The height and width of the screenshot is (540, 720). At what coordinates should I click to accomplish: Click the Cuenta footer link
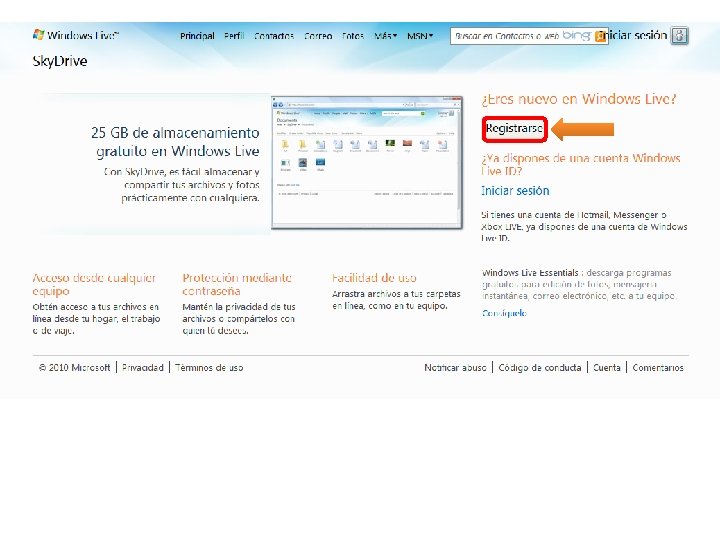pos(607,368)
